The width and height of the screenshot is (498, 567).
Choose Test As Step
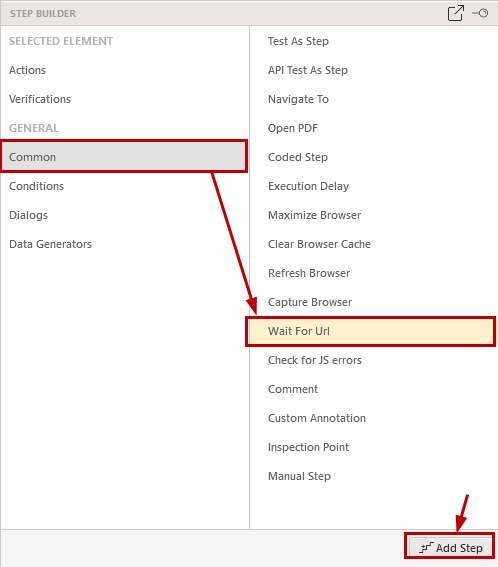point(298,41)
